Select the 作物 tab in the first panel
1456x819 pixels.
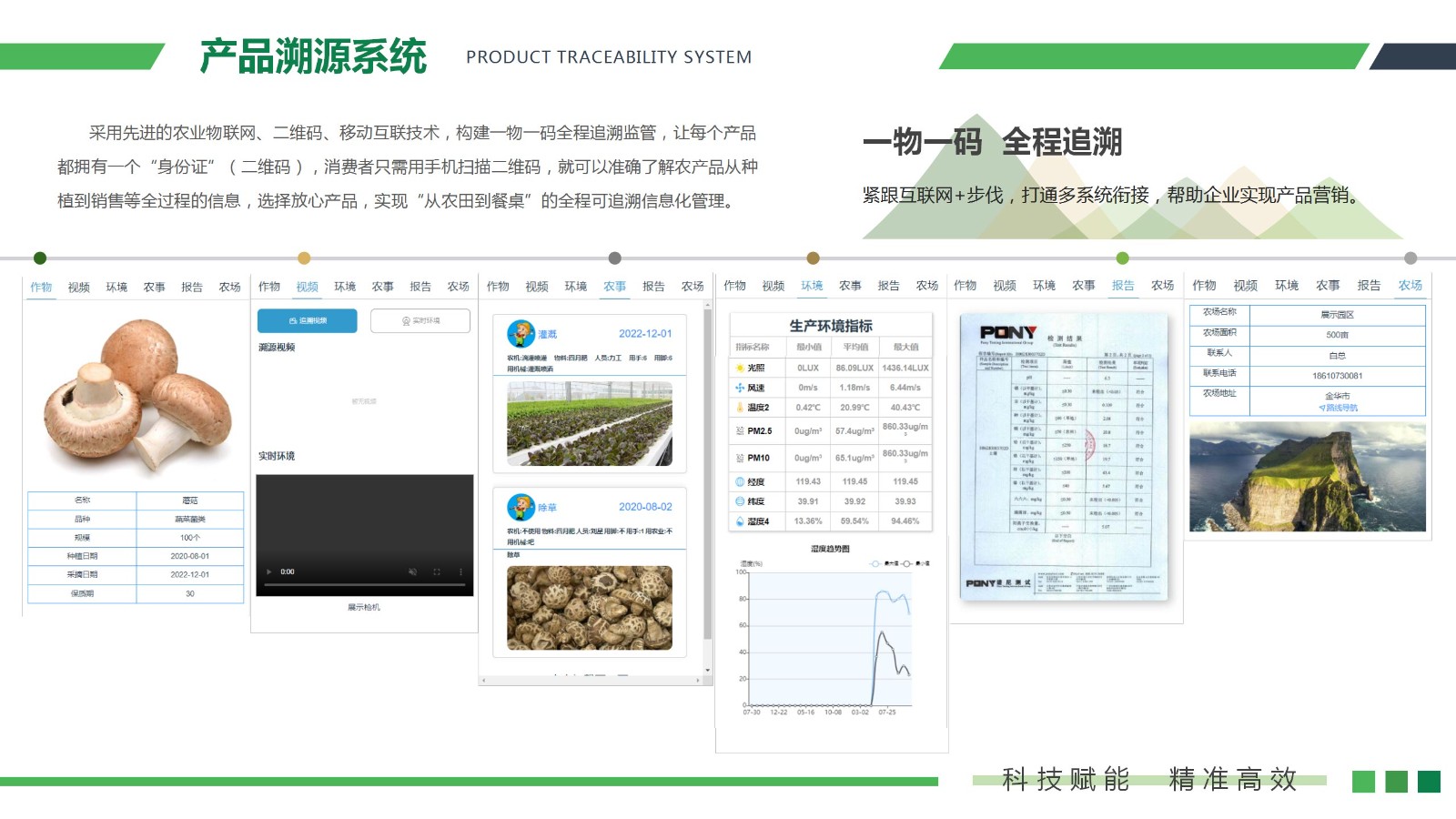[x=41, y=288]
